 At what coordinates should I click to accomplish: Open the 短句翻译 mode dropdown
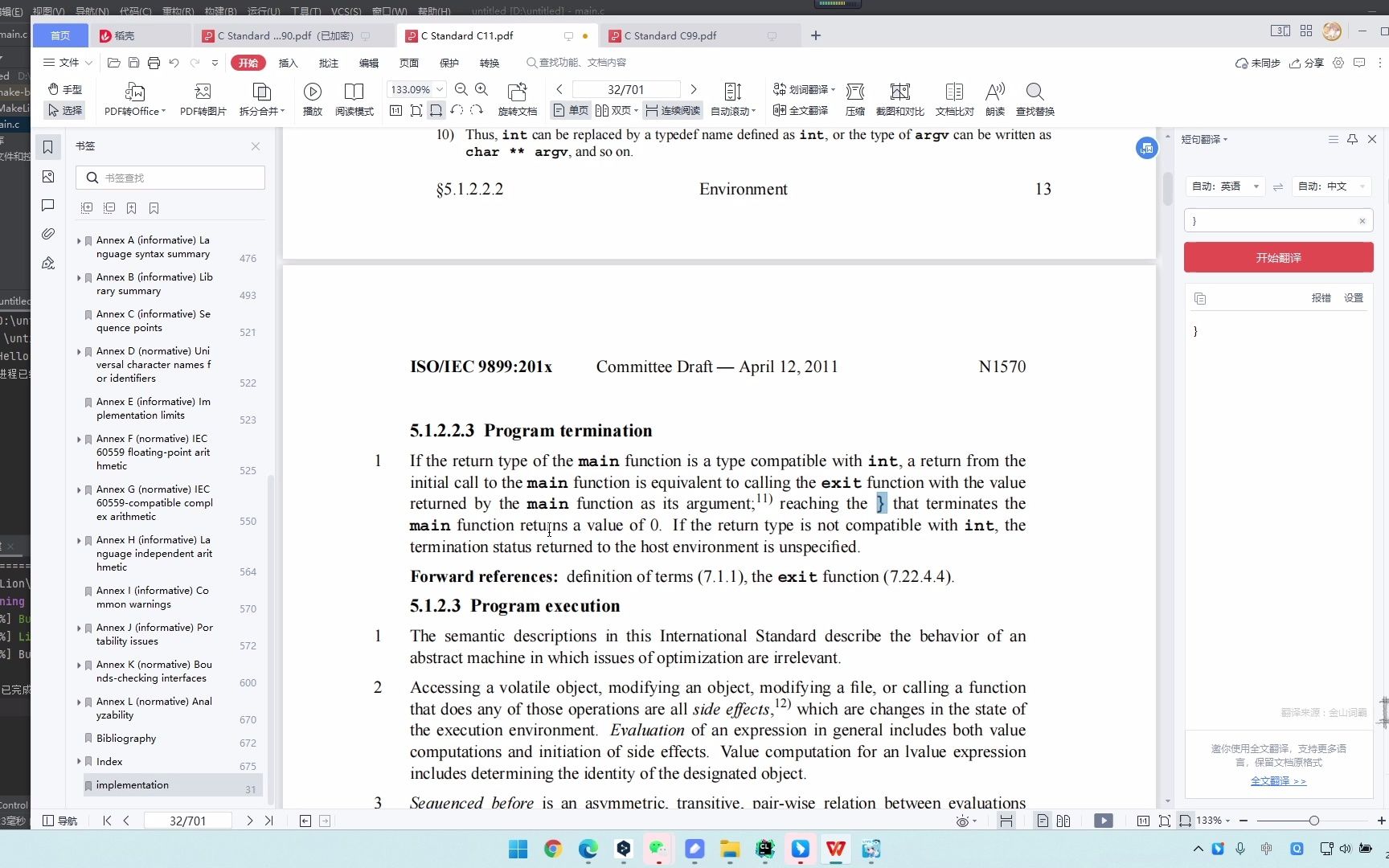(1204, 139)
